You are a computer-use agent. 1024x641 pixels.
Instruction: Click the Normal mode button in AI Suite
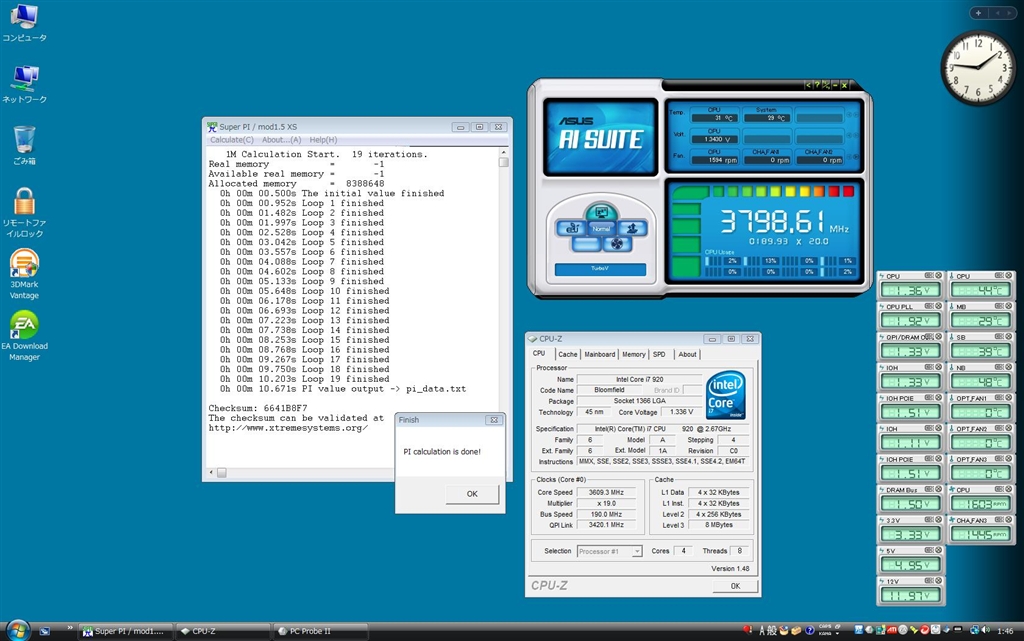[601, 228]
